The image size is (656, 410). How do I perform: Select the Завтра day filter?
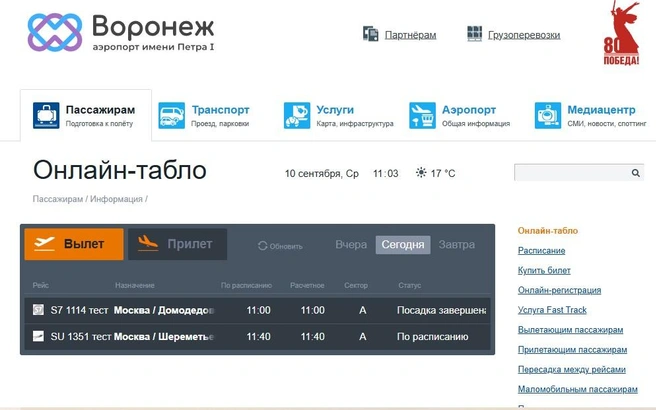(x=456, y=245)
